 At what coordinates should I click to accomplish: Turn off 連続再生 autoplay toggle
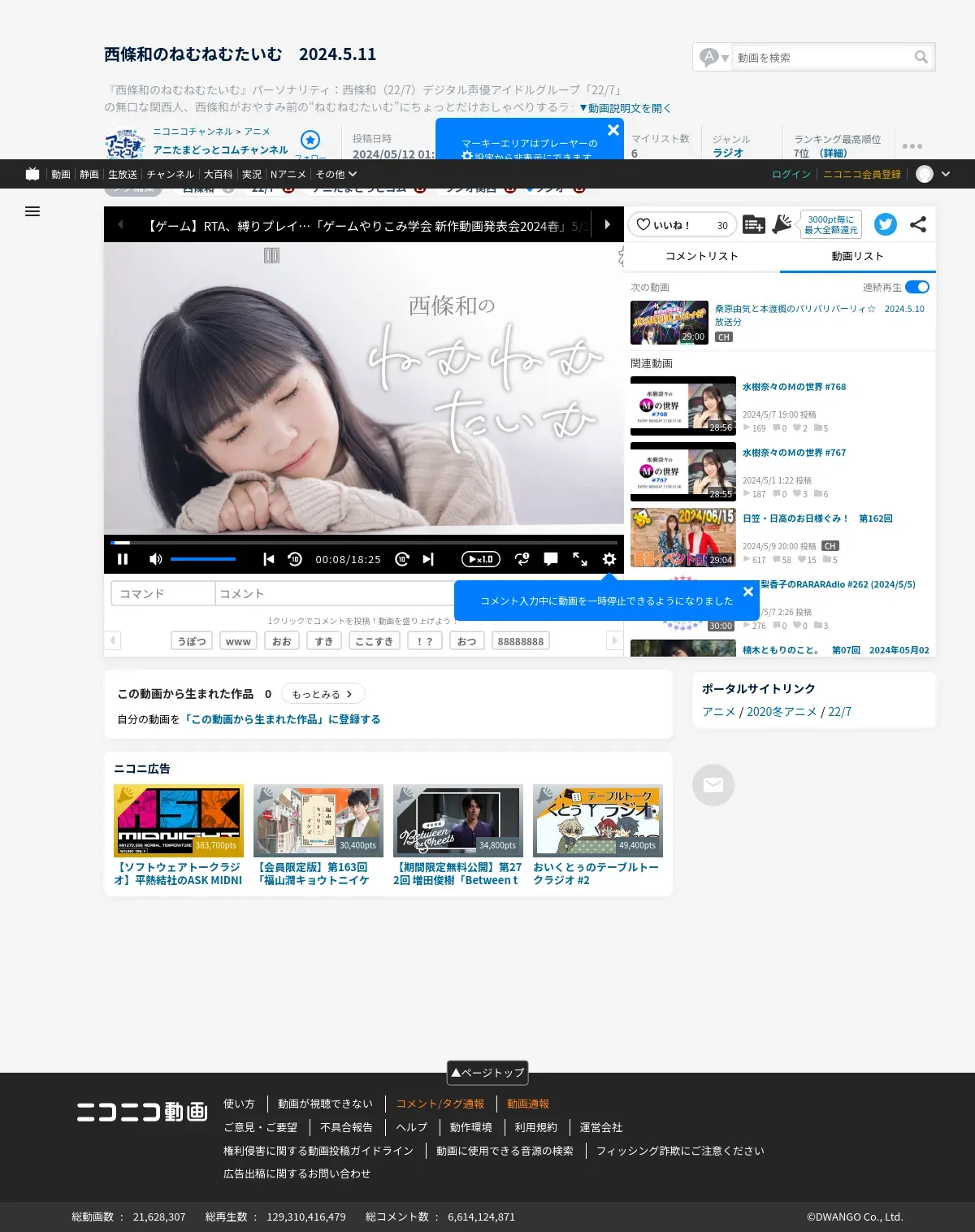tap(917, 287)
